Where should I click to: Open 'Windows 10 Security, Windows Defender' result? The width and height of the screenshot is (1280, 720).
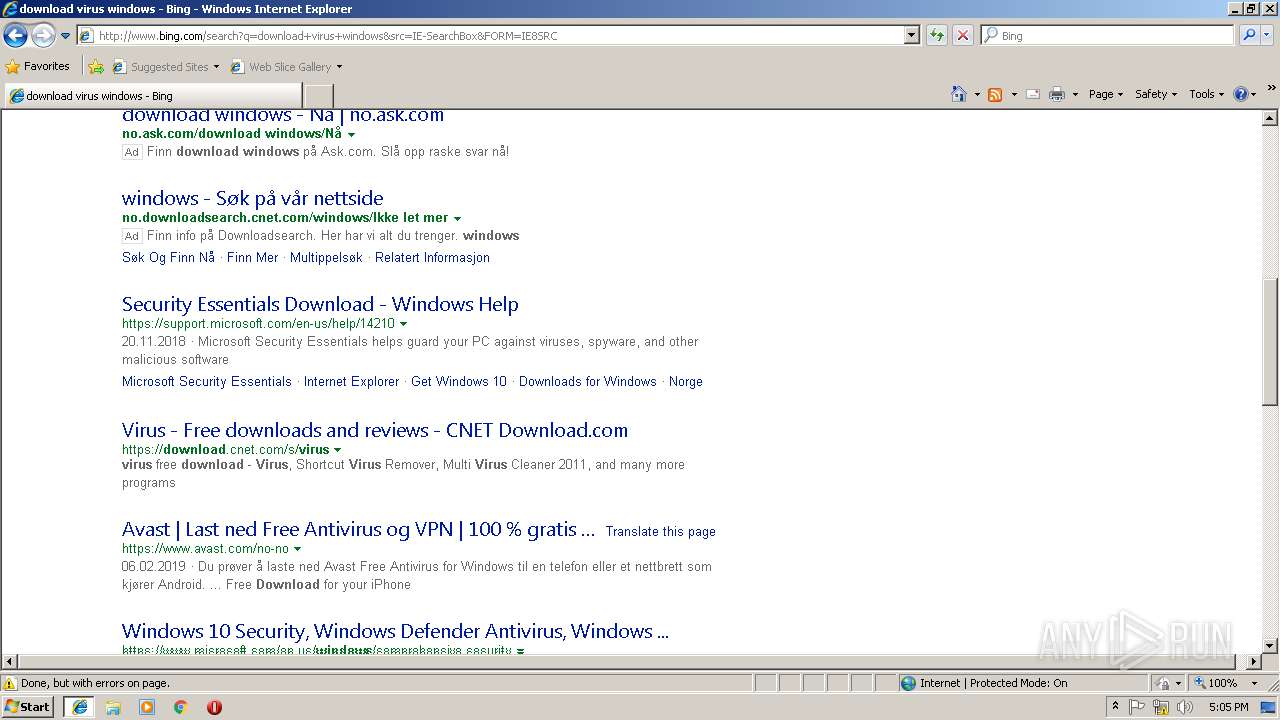395,631
